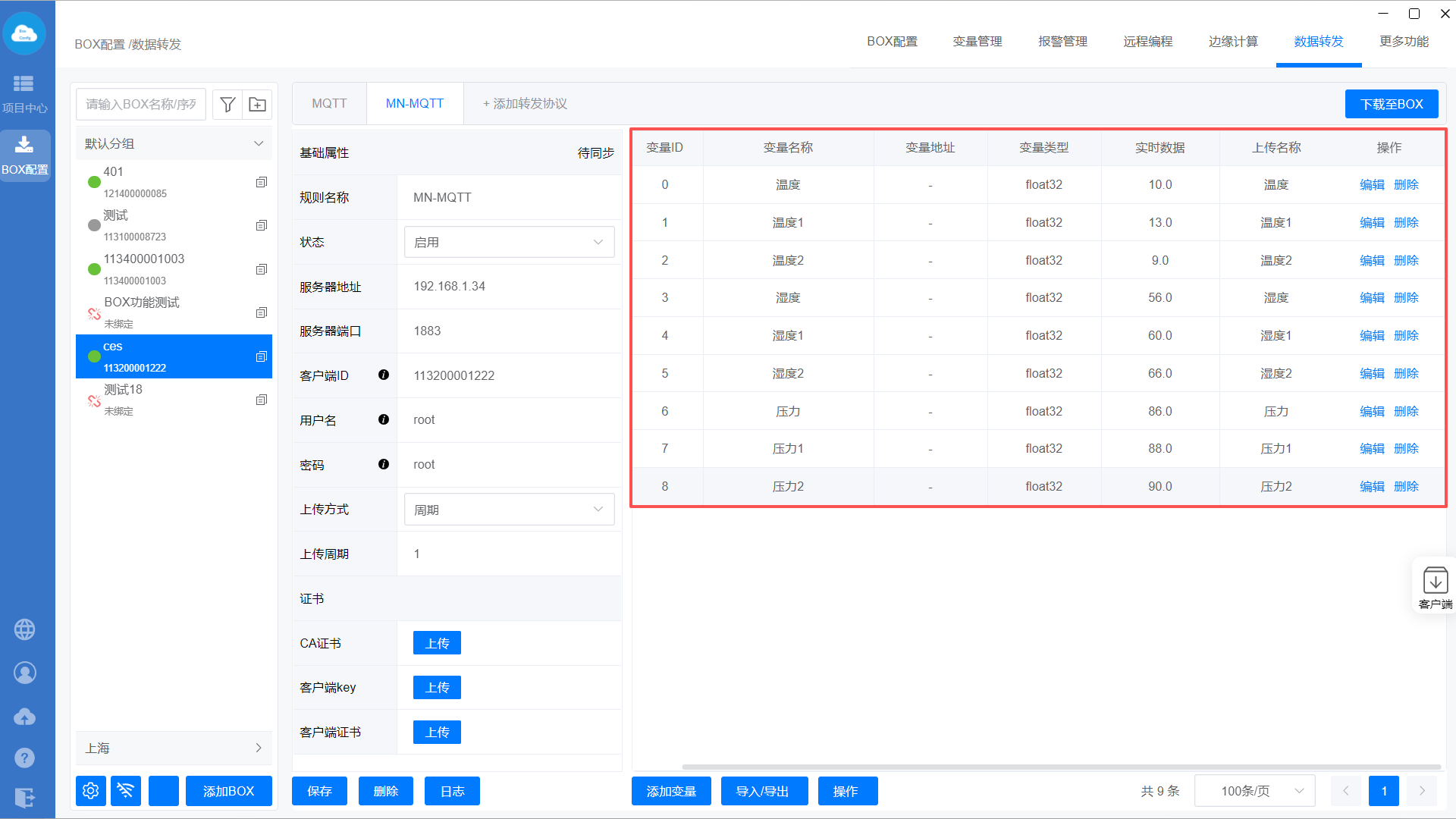Click the offline Wi-Fi icon button
1456x819 pixels.
pos(126,791)
